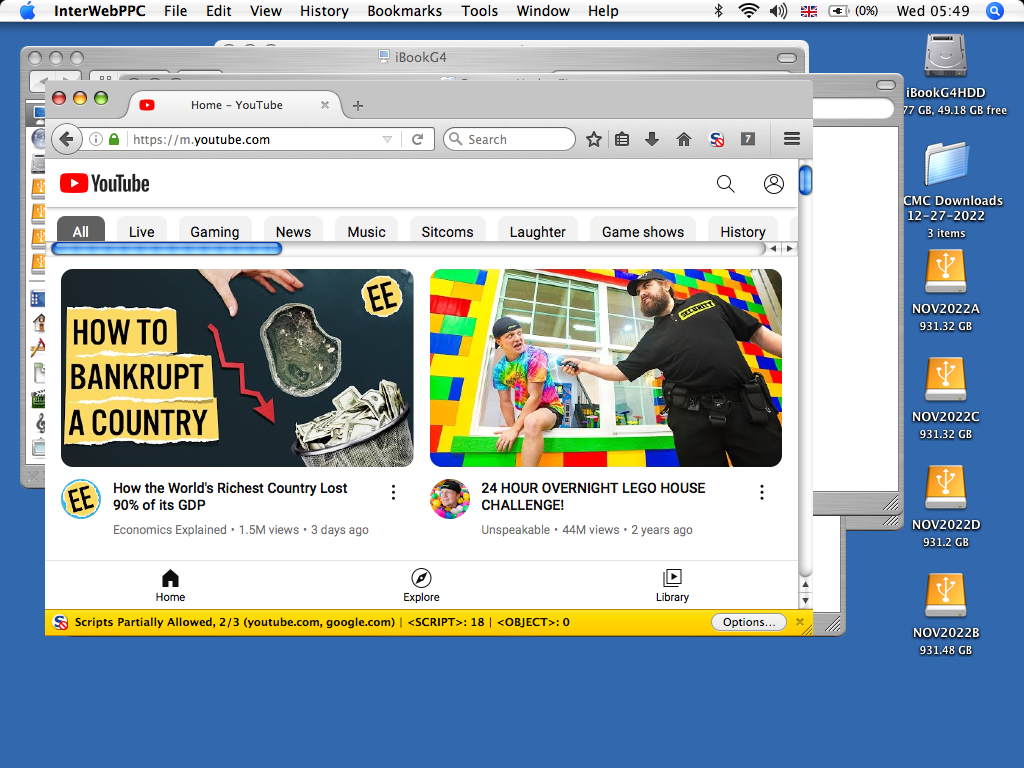Open the How to Bankrupt a Country thumbnail
This screenshot has height=768, width=1024.
click(237, 368)
